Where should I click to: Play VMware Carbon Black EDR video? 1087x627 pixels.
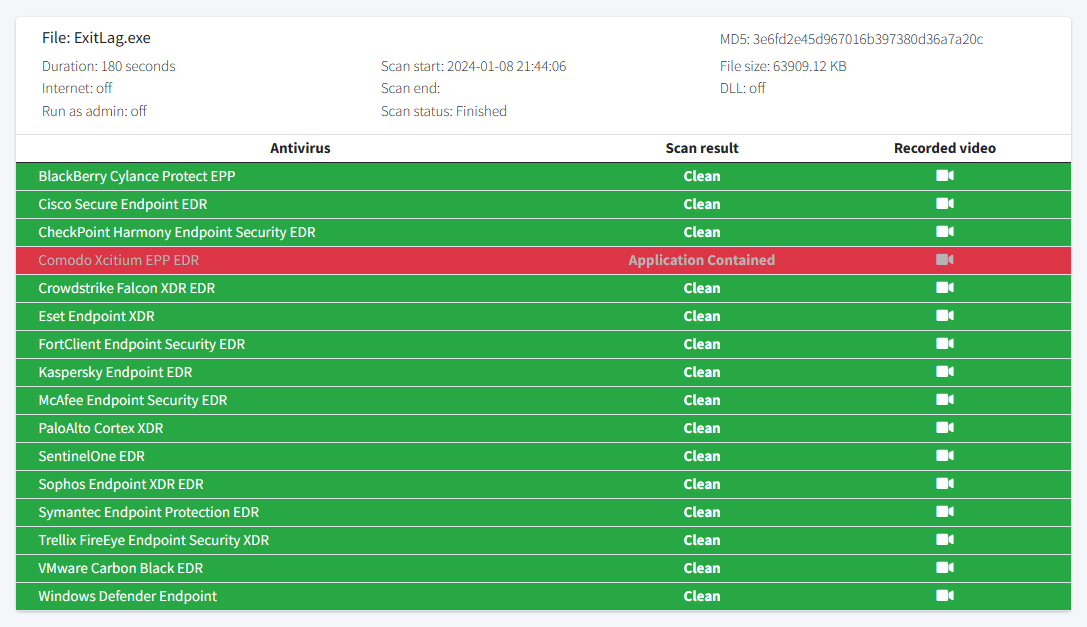click(x=945, y=568)
